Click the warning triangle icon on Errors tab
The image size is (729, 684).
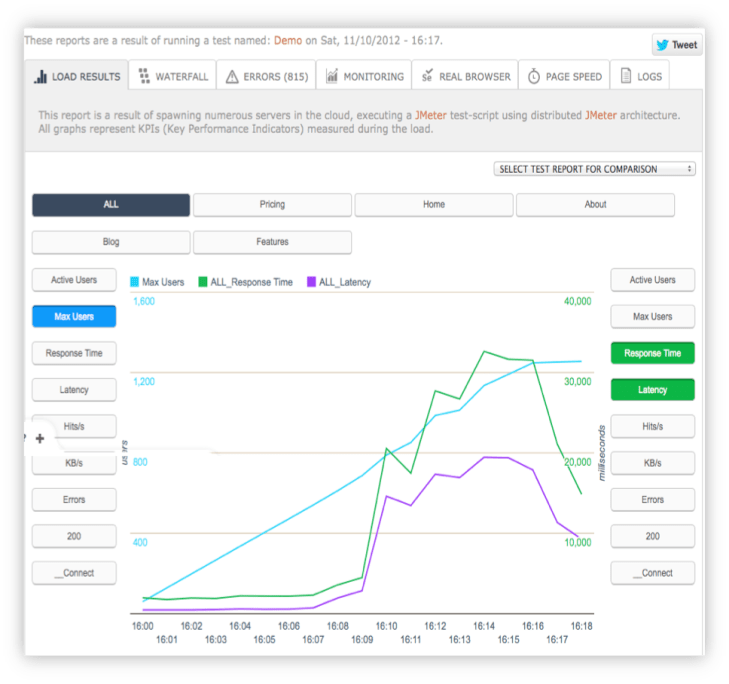point(232,77)
